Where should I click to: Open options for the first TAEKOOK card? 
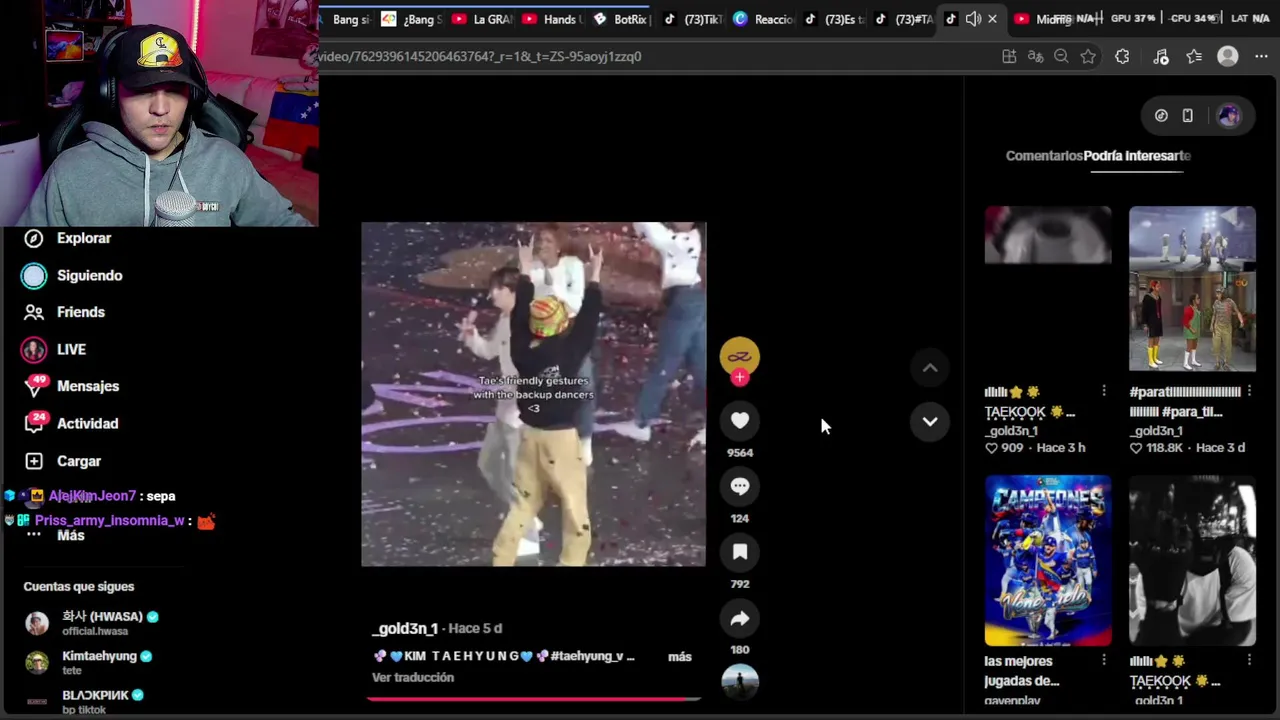pyautogui.click(x=1104, y=391)
